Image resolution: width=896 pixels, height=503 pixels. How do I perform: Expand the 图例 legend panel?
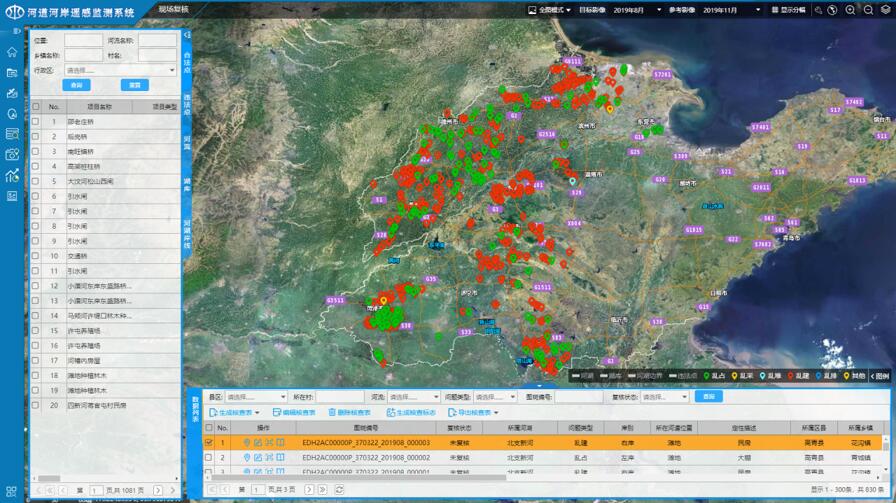click(x=880, y=376)
